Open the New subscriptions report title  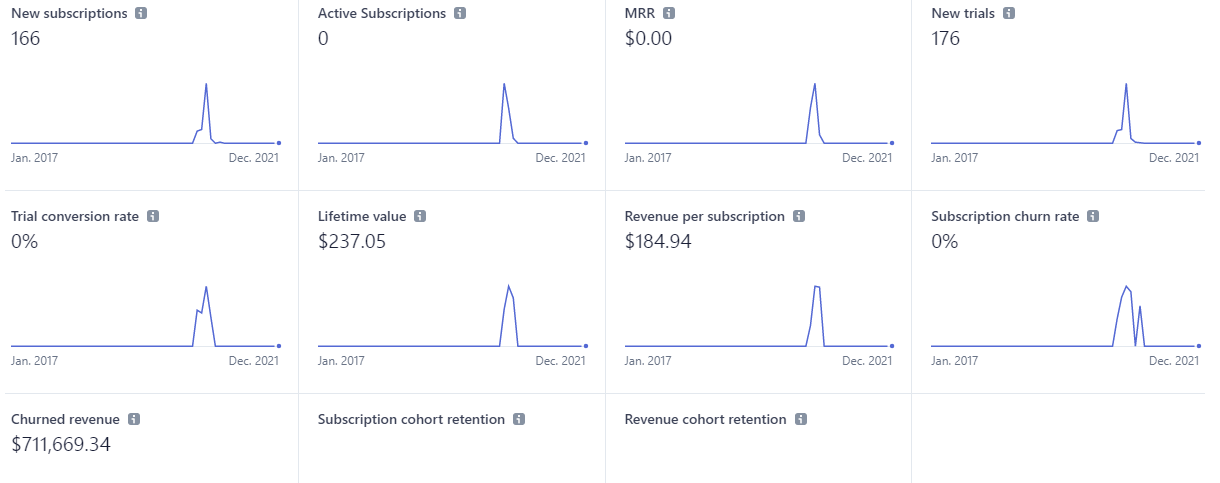(69, 14)
